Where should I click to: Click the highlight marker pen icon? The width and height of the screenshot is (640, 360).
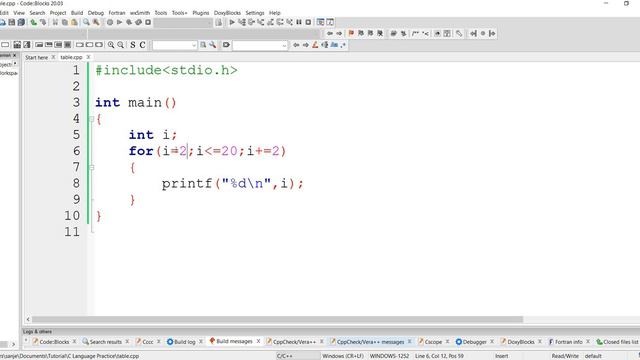[x=315, y=45]
